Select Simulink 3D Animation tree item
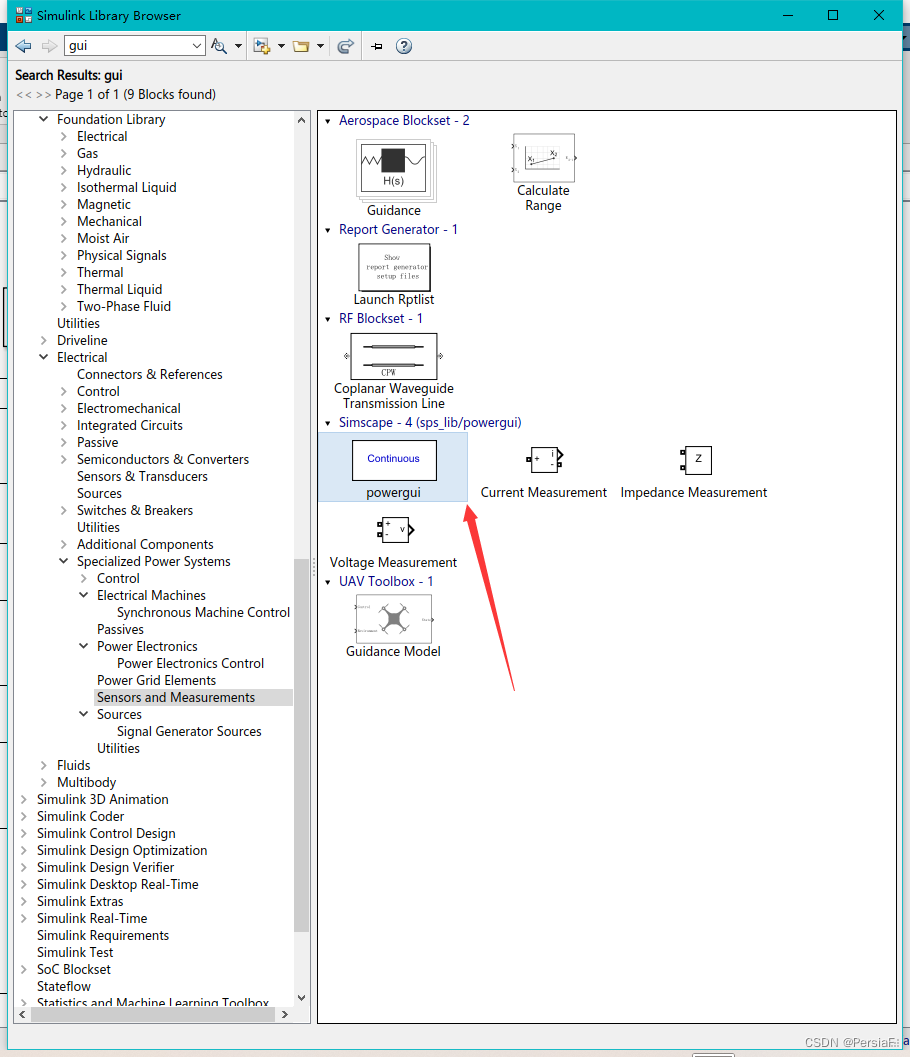 103,799
